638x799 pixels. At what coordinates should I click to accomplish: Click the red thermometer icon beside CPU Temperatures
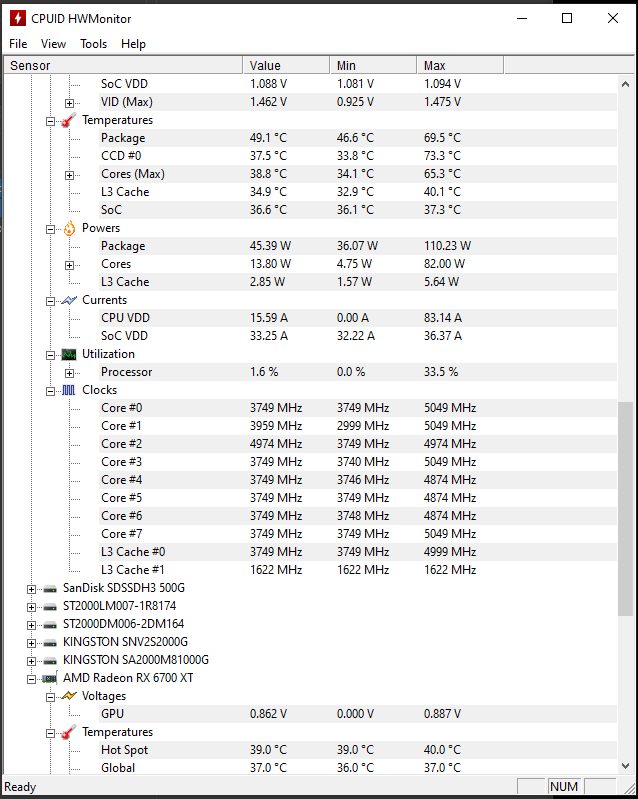click(x=69, y=120)
